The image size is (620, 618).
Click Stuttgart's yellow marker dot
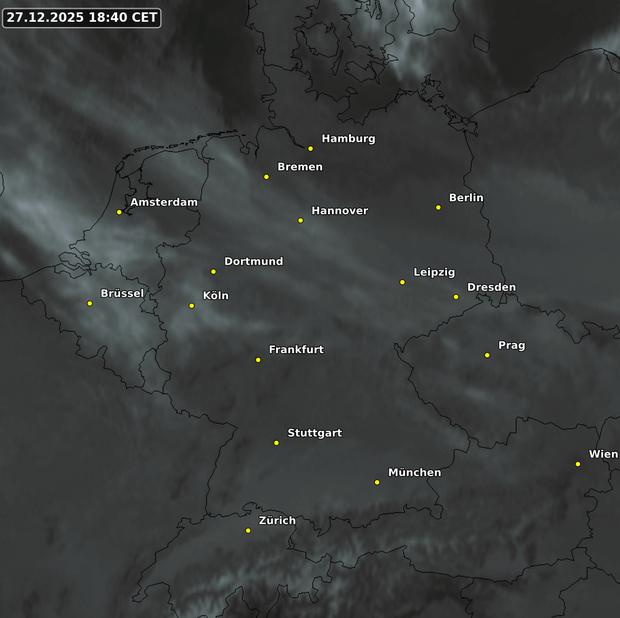pyautogui.click(x=277, y=443)
